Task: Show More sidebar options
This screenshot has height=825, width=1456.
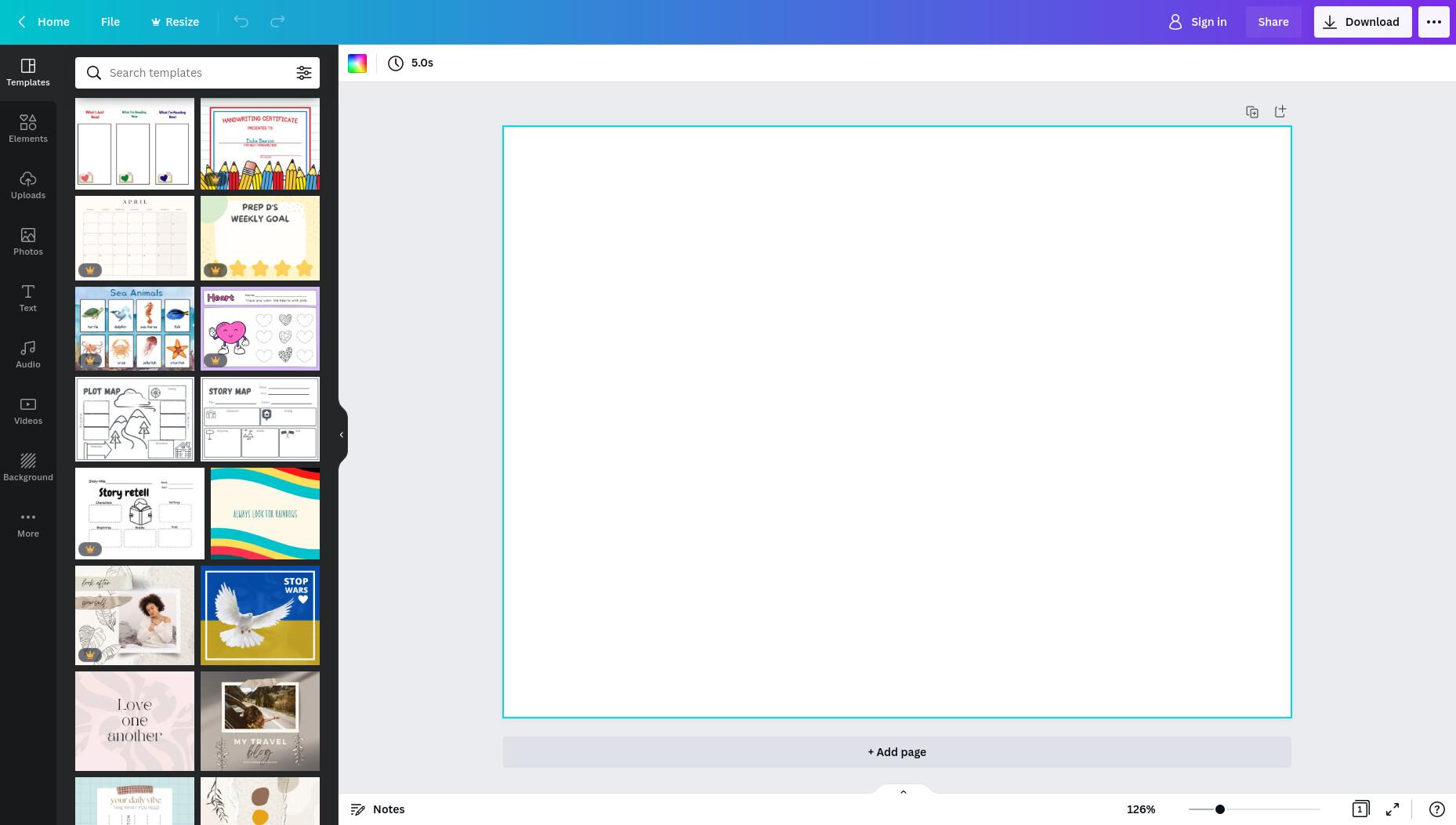Action: click(28, 523)
